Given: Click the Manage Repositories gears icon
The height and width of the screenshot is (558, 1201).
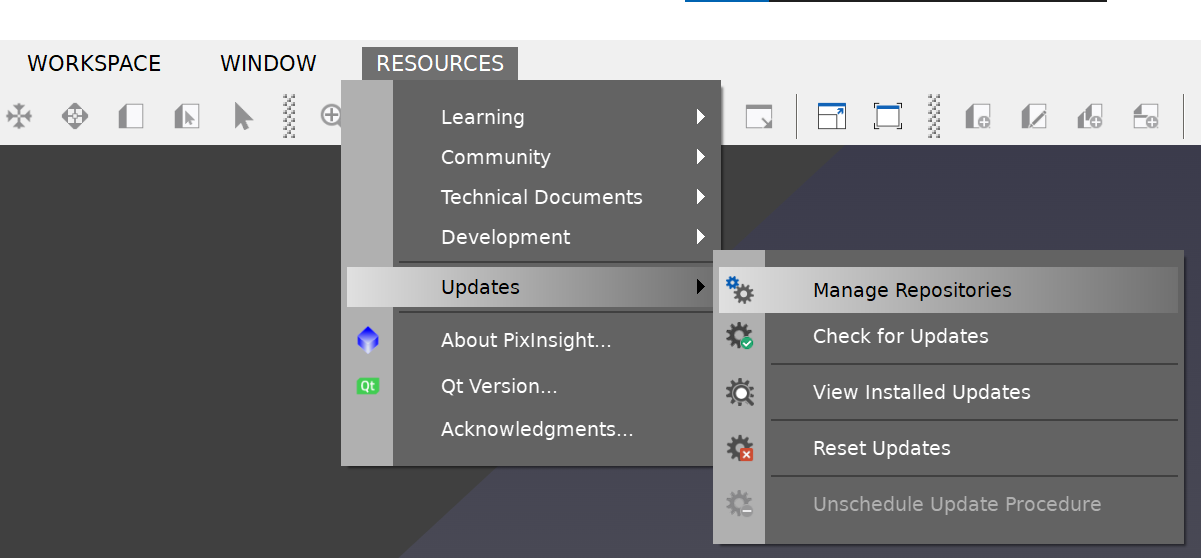Looking at the screenshot, I should [x=740, y=290].
